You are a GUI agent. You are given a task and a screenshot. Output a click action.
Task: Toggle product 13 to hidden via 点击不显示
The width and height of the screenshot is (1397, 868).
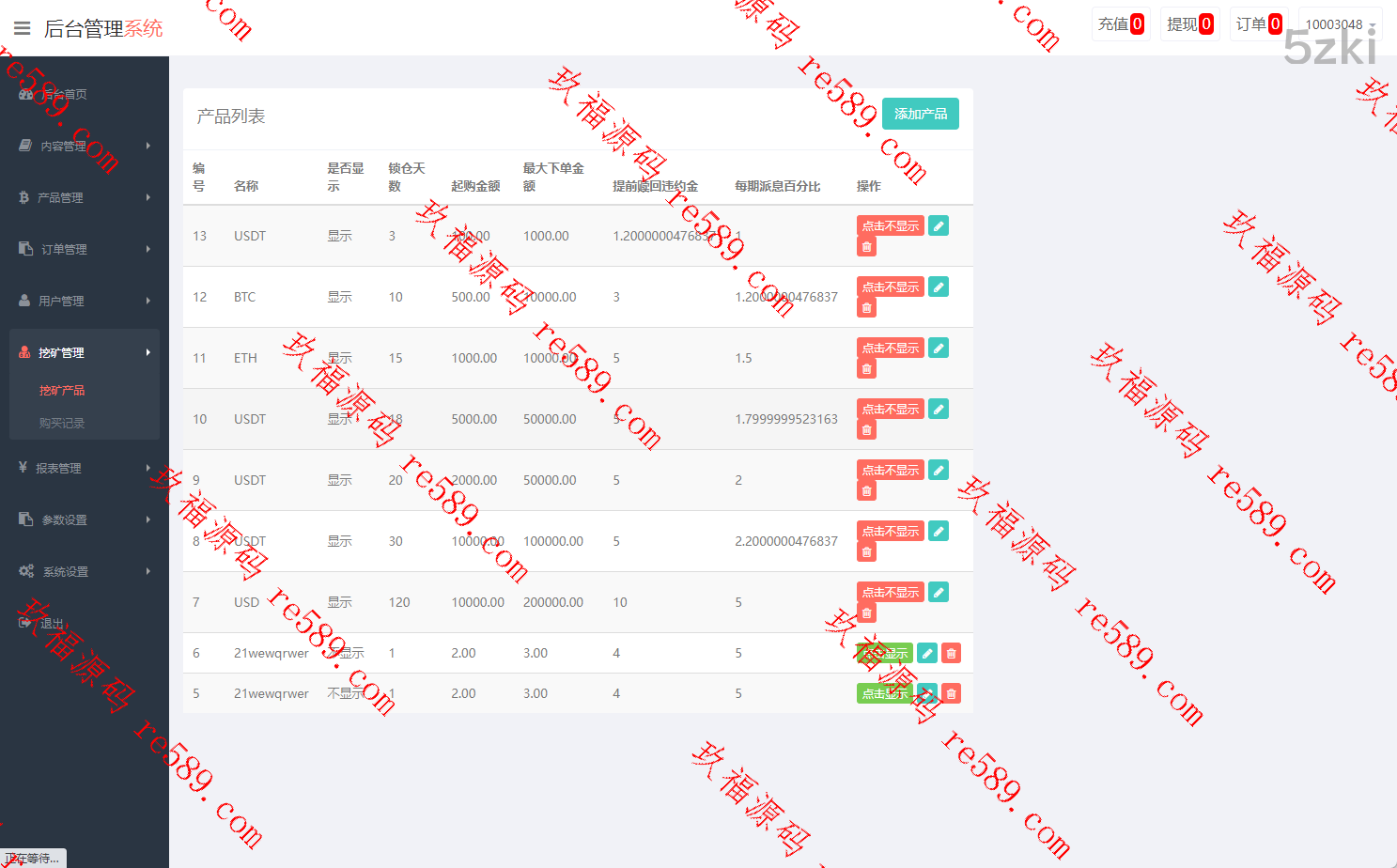click(890, 225)
